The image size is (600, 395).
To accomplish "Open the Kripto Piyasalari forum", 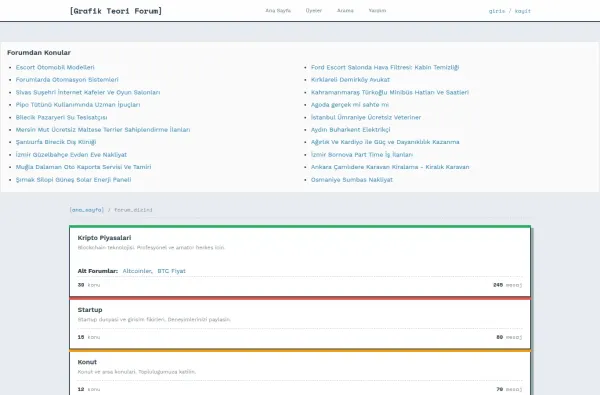I will click(104, 238).
